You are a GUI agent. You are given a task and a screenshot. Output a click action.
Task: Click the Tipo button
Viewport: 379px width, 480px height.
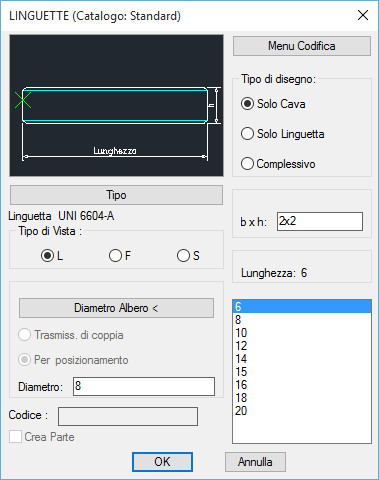(x=116, y=195)
